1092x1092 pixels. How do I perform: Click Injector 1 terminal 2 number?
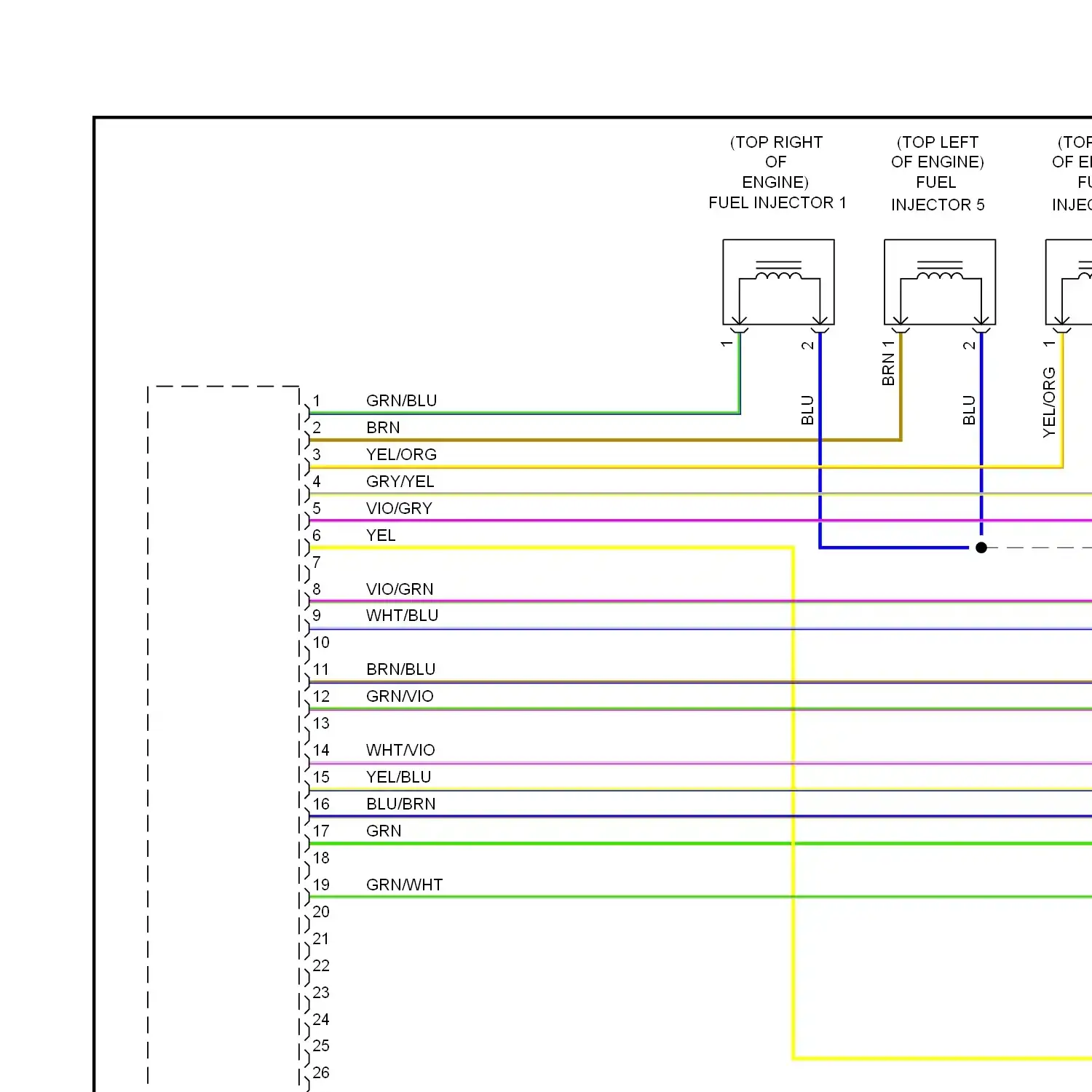(807, 345)
